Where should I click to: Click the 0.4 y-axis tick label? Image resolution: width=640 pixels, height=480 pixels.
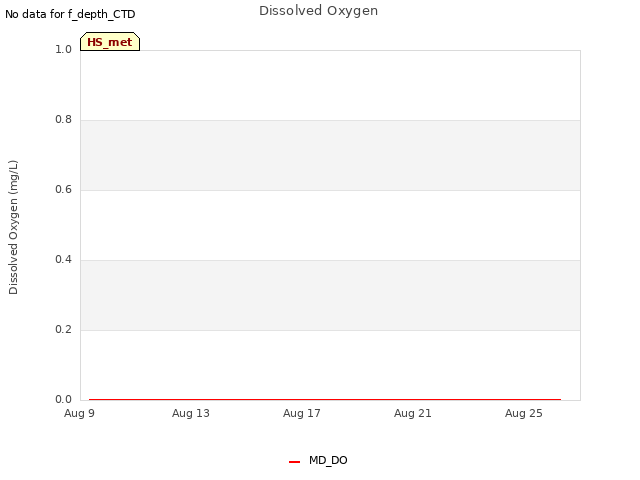tap(63, 260)
